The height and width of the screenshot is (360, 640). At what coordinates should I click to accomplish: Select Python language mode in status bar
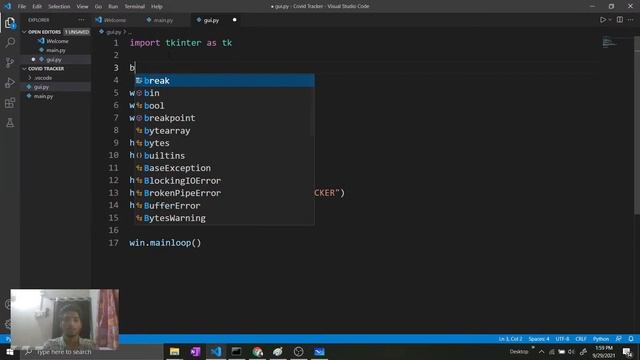click(601, 339)
